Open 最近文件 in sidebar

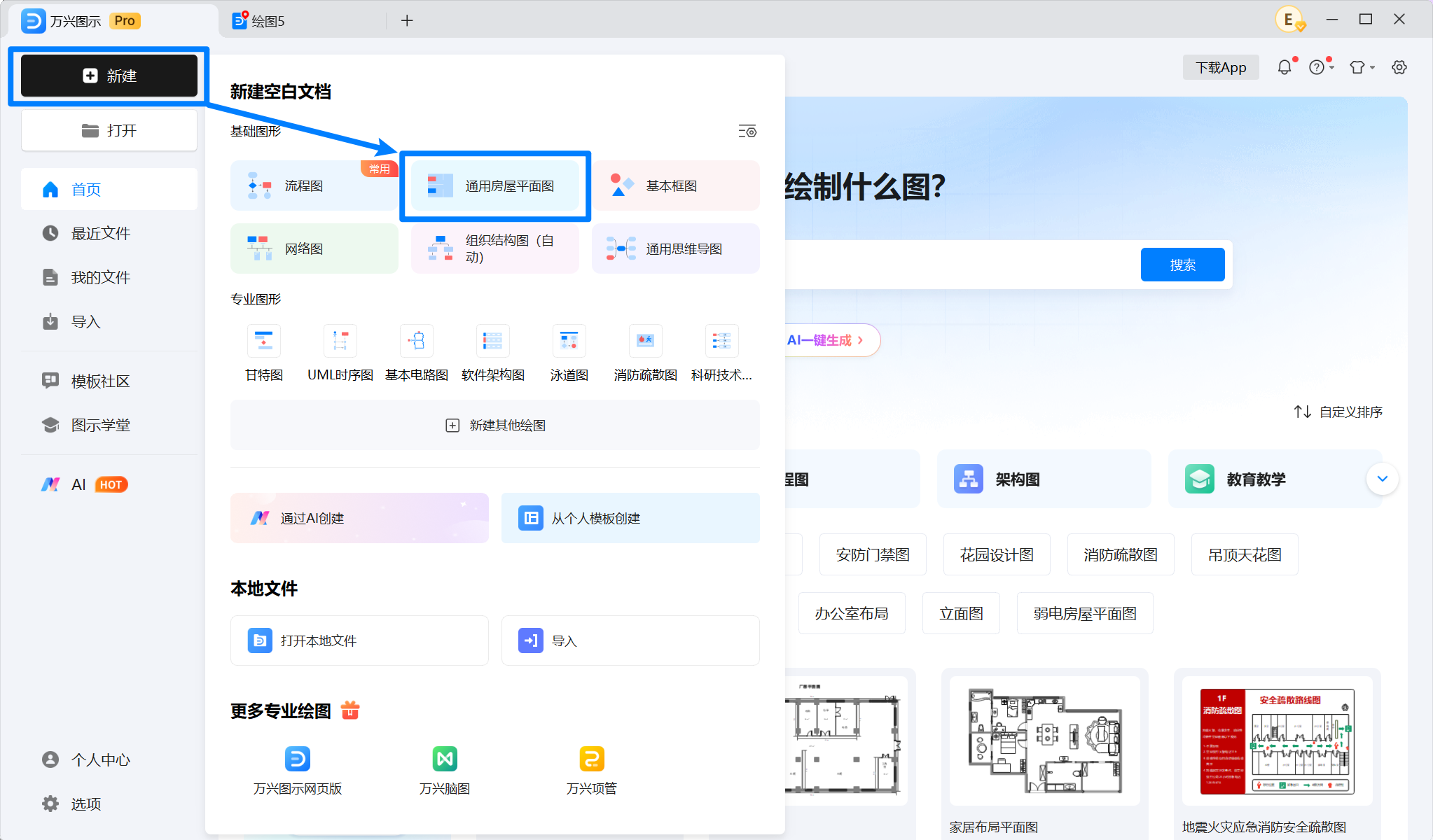[x=109, y=233]
